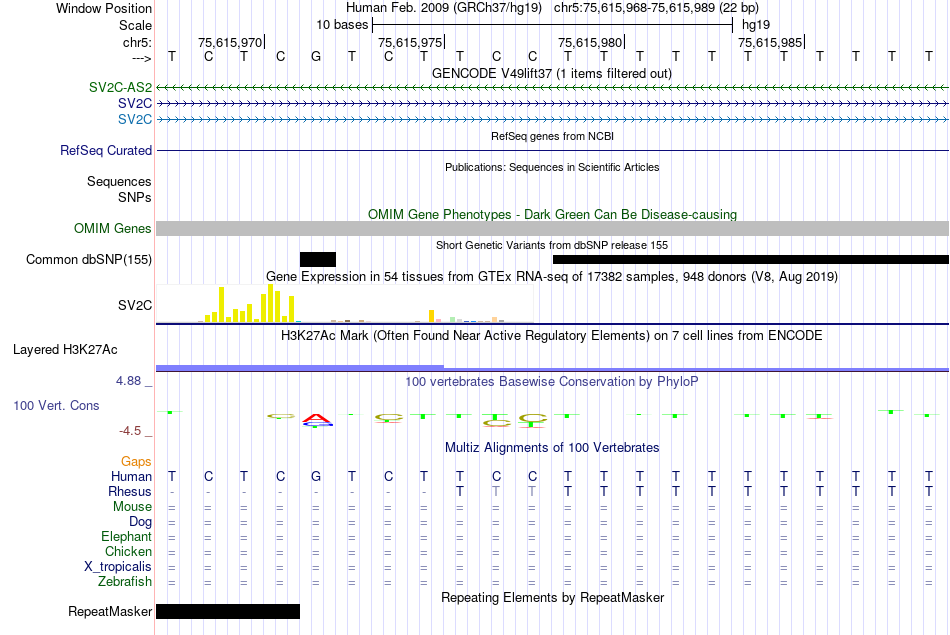Select the 10 bases scale text
The image size is (950, 635).
[x=342, y=25]
